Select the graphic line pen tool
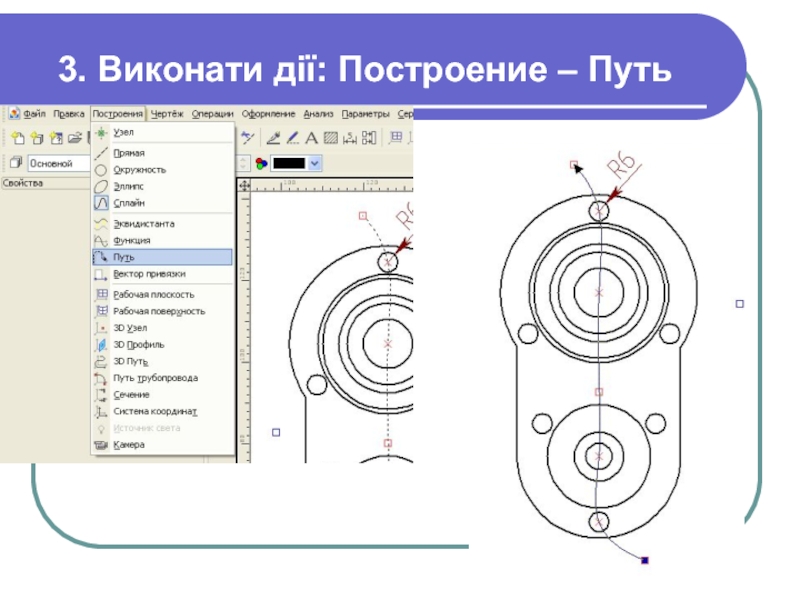The height and width of the screenshot is (600, 800). pyautogui.click(x=273, y=138)
